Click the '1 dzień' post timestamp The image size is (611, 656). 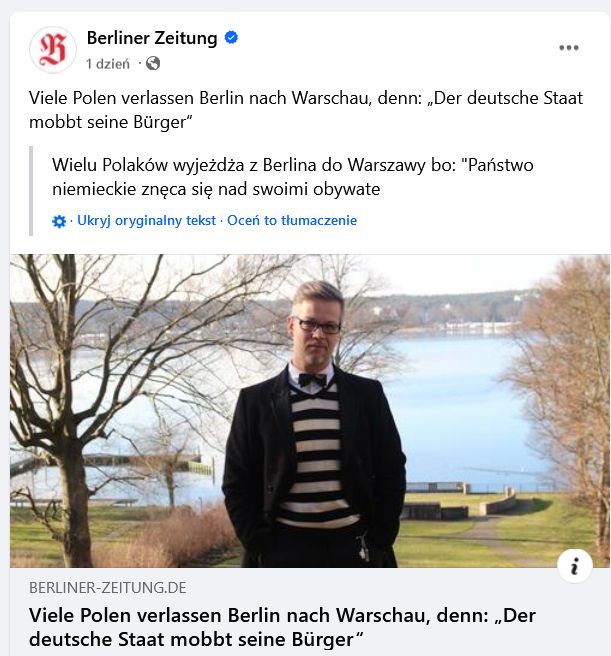(x=108, y=64)
